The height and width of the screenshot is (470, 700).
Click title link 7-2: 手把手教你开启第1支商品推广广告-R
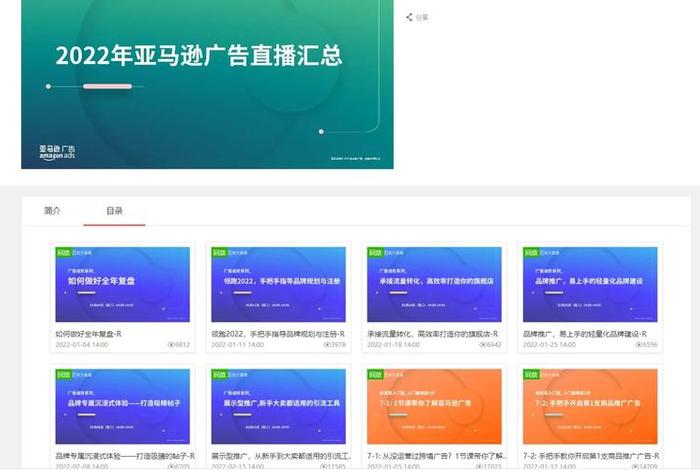click(591, 456)
